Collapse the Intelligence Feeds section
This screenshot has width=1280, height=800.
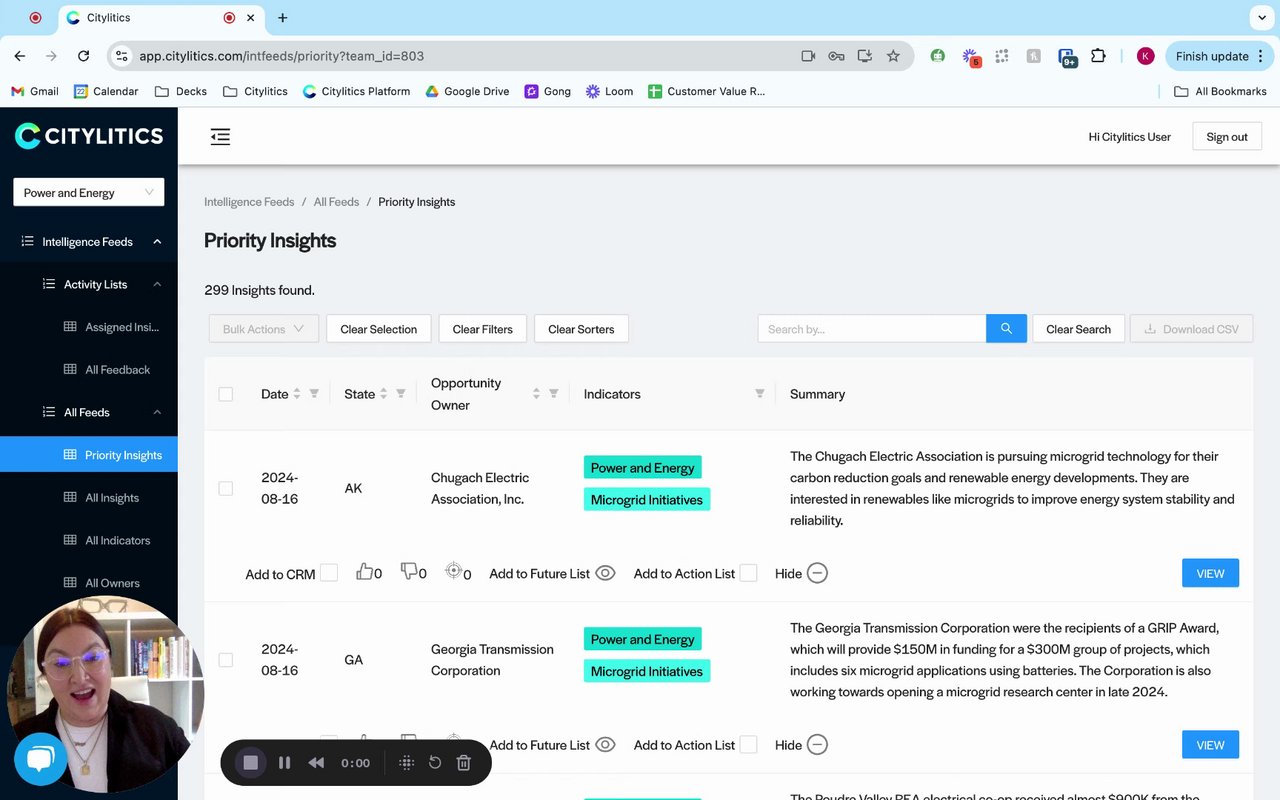click(157, 242)
